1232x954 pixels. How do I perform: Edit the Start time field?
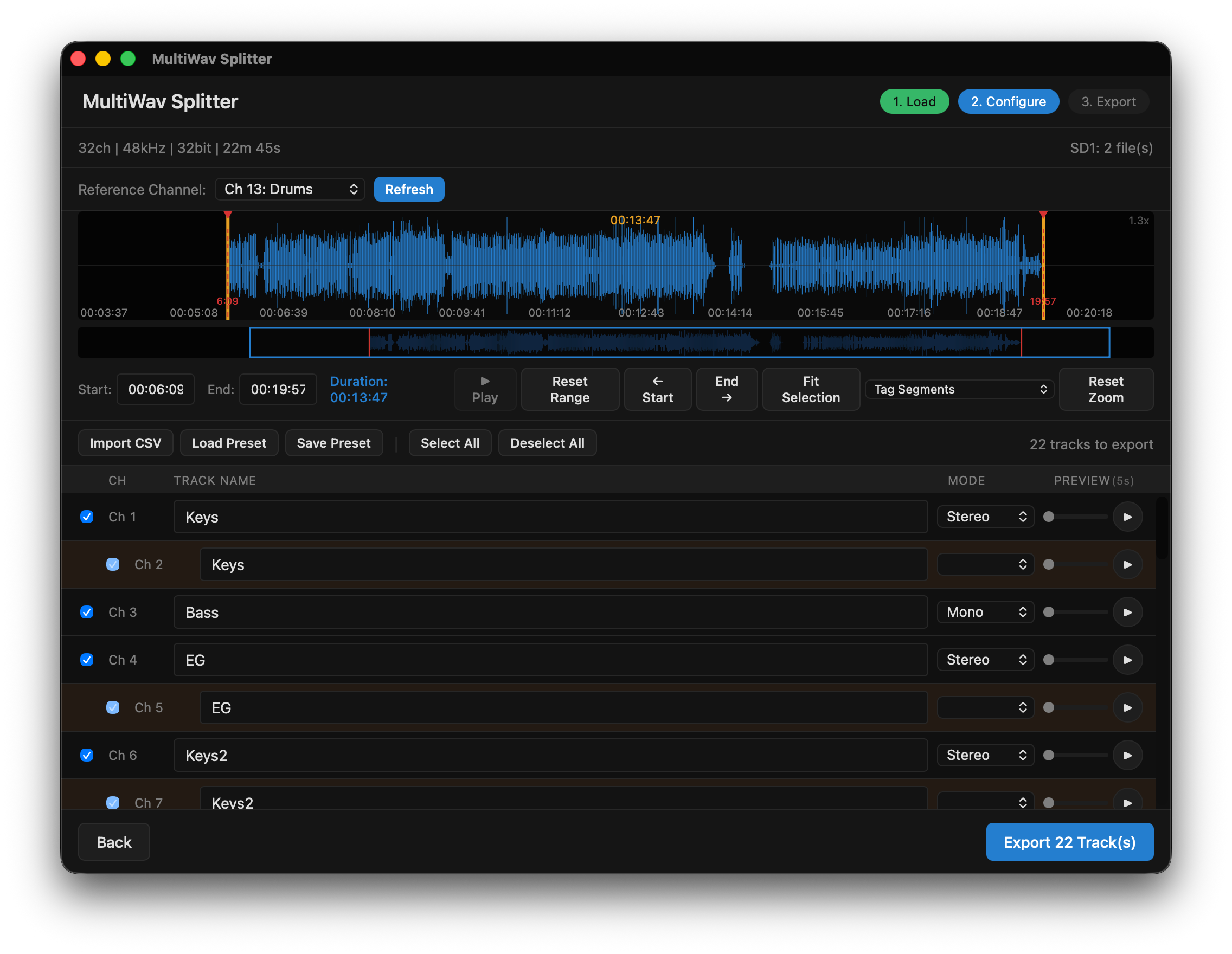[x=155, y=389]
